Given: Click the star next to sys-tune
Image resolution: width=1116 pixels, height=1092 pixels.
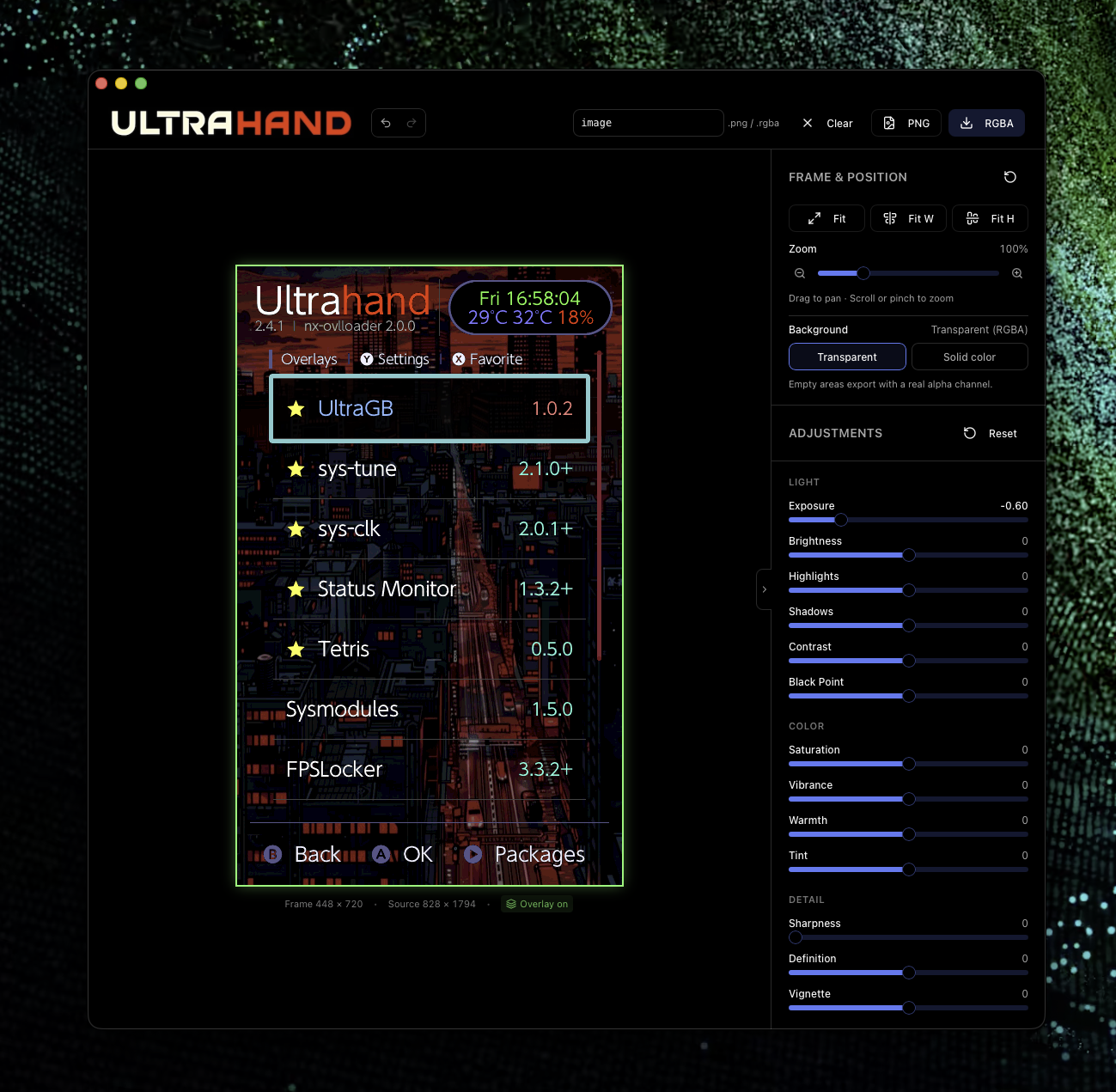Looking at the screenshot, I should coord(296,469).
